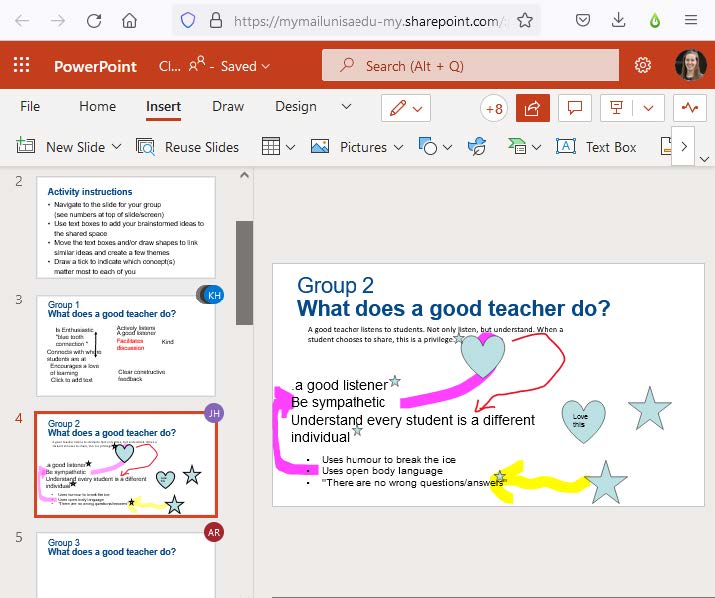715x598 pixels.
Task: Show the +8 additional collaborators
Action: 493,107
